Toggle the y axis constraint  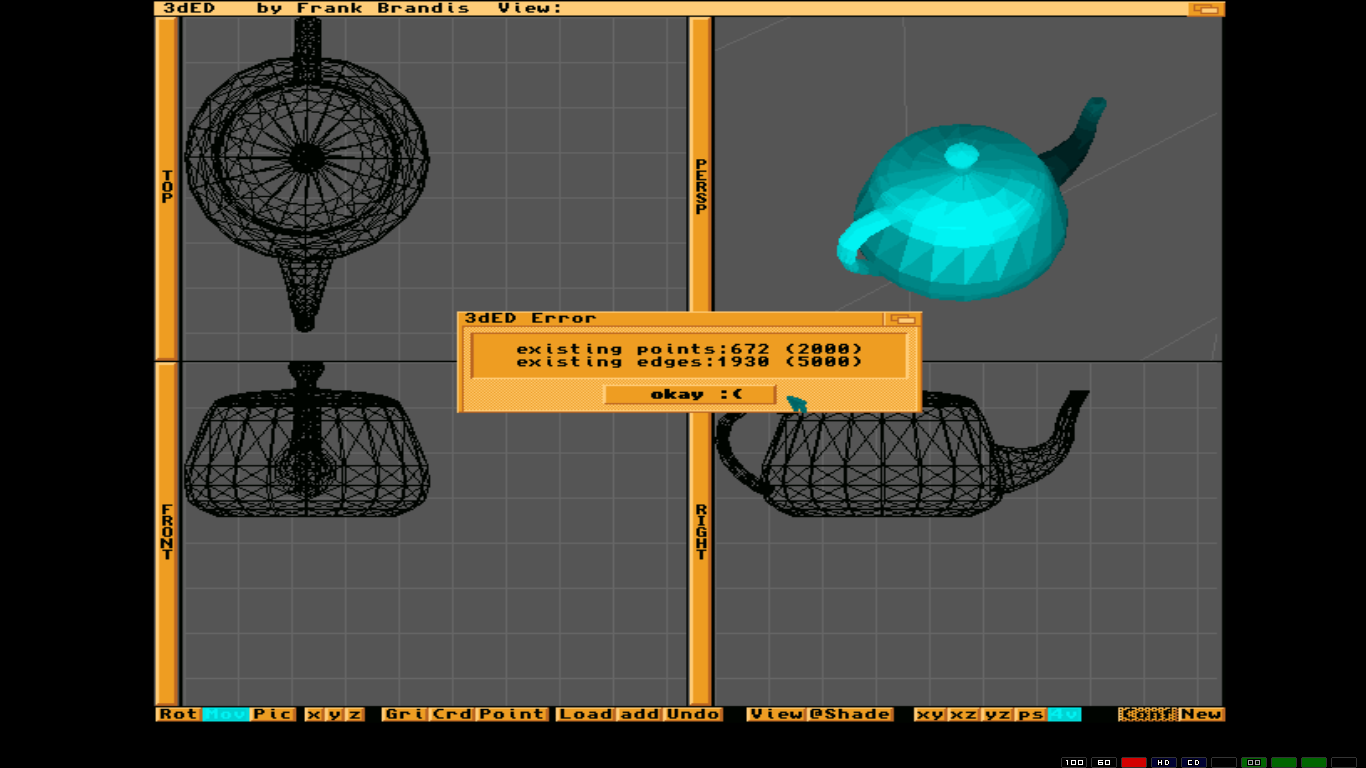click(334, 714)
